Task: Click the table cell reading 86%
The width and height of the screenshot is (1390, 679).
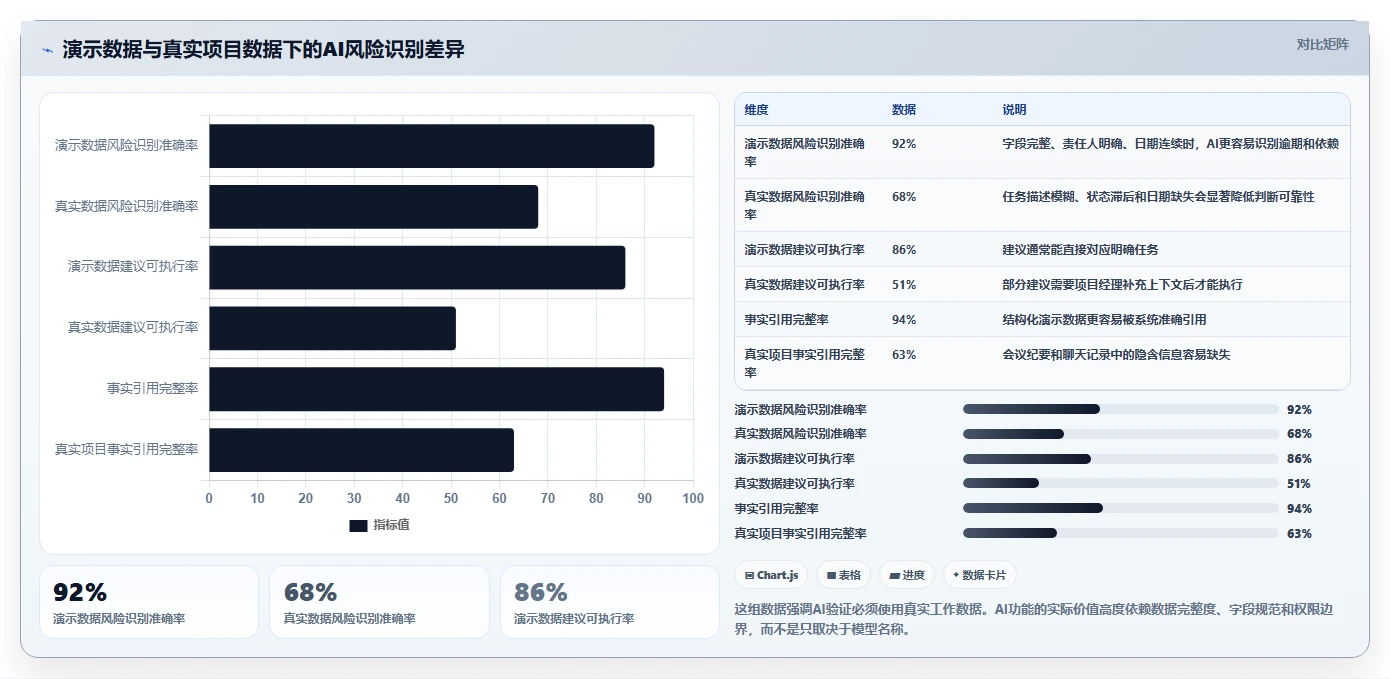Action: pyautogui.click(x=904, y=250)
